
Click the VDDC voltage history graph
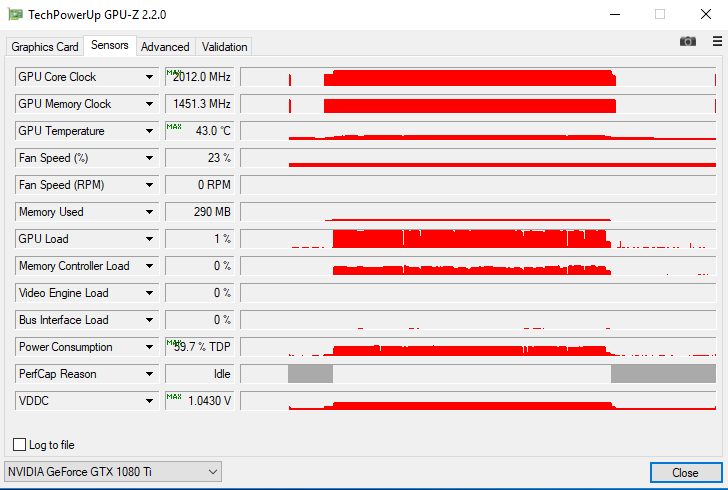(478, 401)
